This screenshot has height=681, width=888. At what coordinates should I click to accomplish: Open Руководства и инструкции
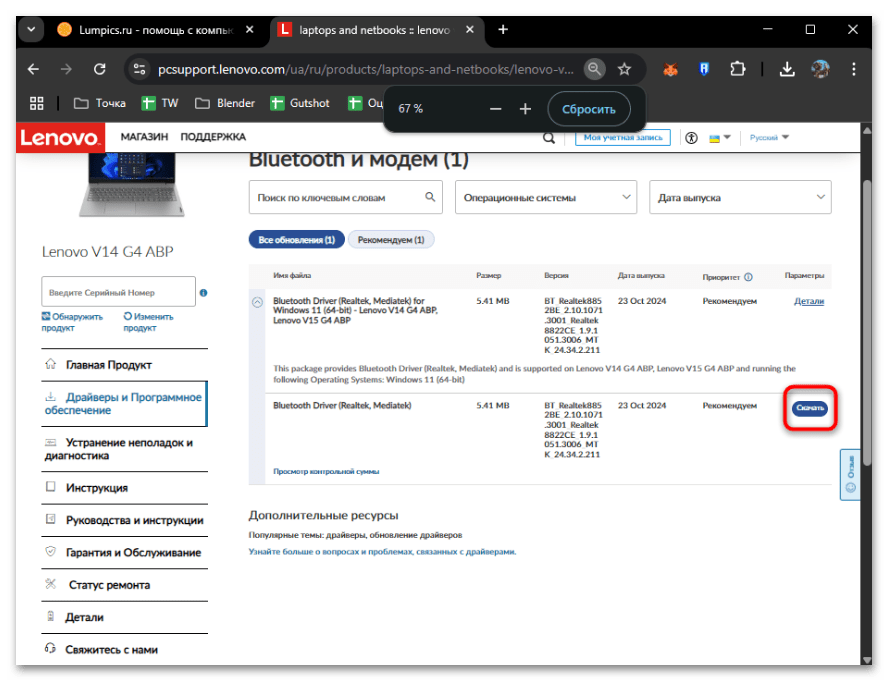(125, 520)
